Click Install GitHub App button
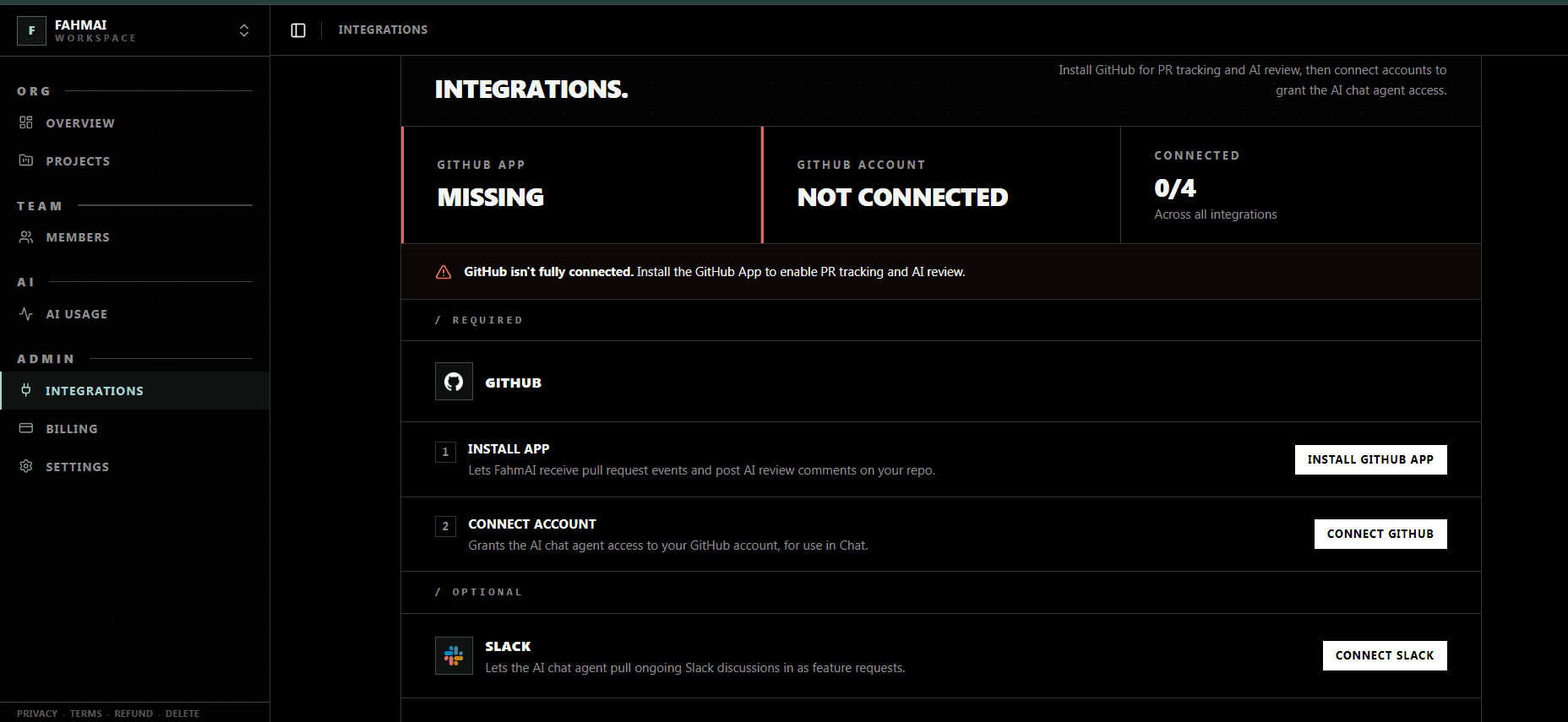 (x=1370, y=459)
